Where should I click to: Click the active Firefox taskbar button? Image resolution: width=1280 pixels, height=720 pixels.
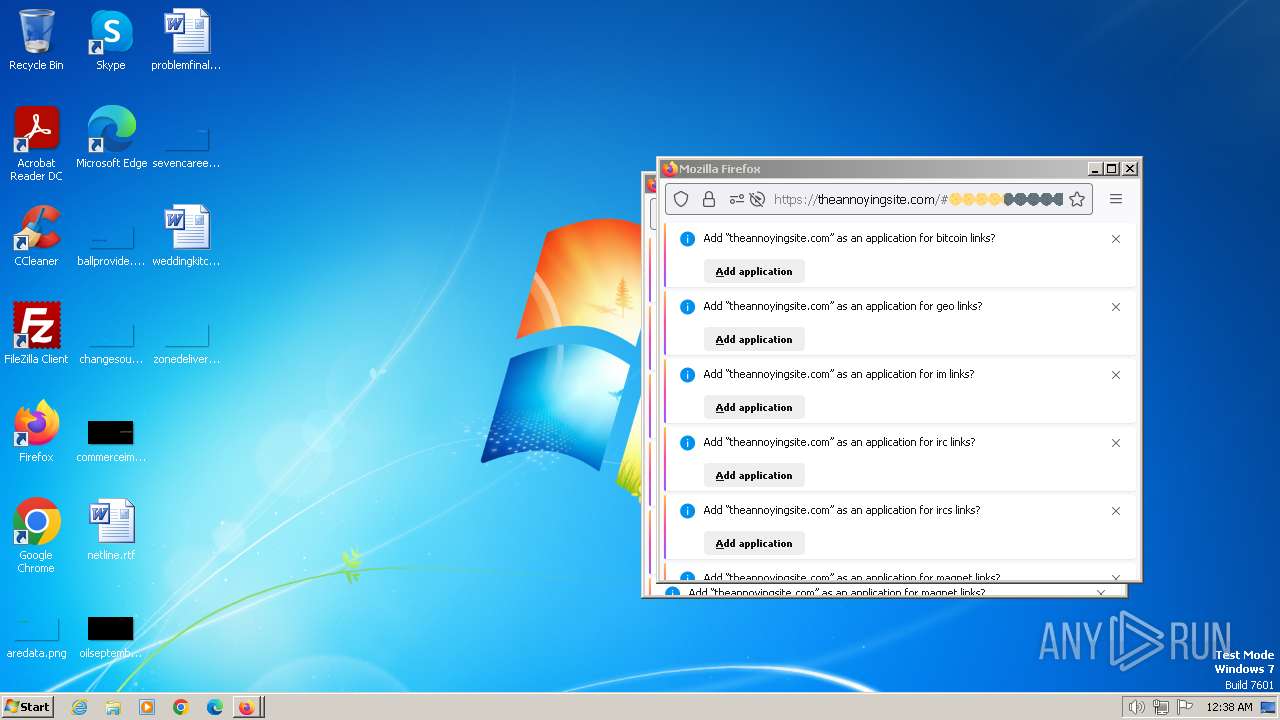tap(248, 707)
